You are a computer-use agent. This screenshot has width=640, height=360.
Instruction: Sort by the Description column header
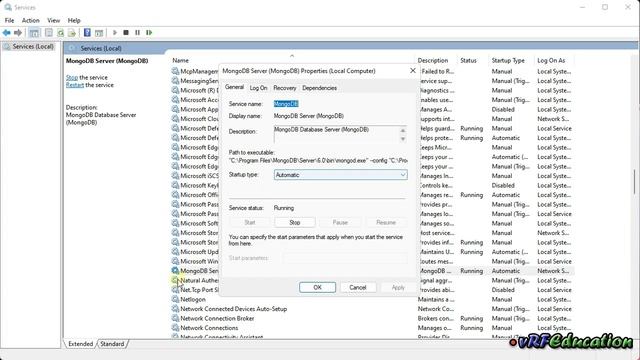(433, 60)
